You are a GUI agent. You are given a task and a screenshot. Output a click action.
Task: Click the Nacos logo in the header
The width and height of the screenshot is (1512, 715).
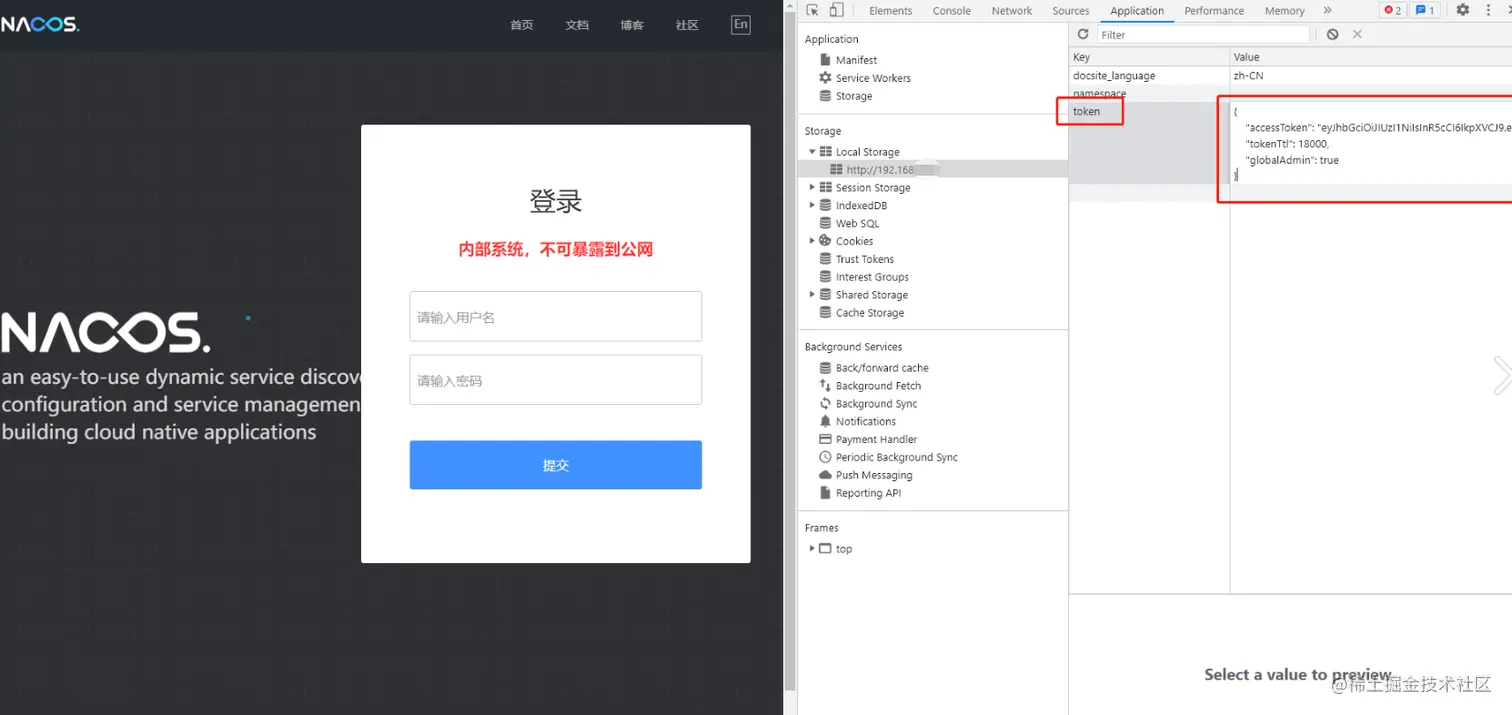point(40,24)
